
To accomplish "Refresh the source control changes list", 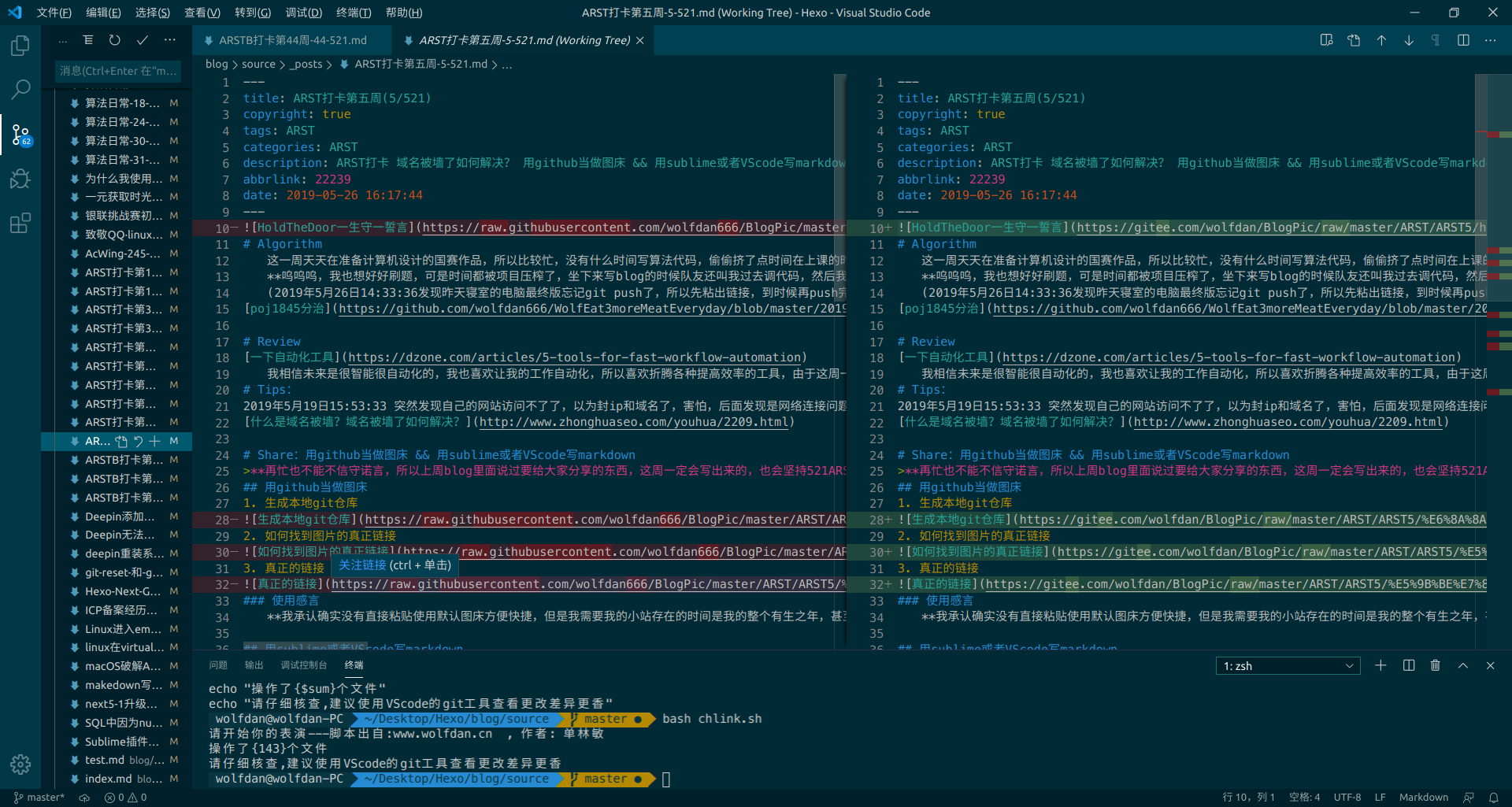I will tap(115, 40).
